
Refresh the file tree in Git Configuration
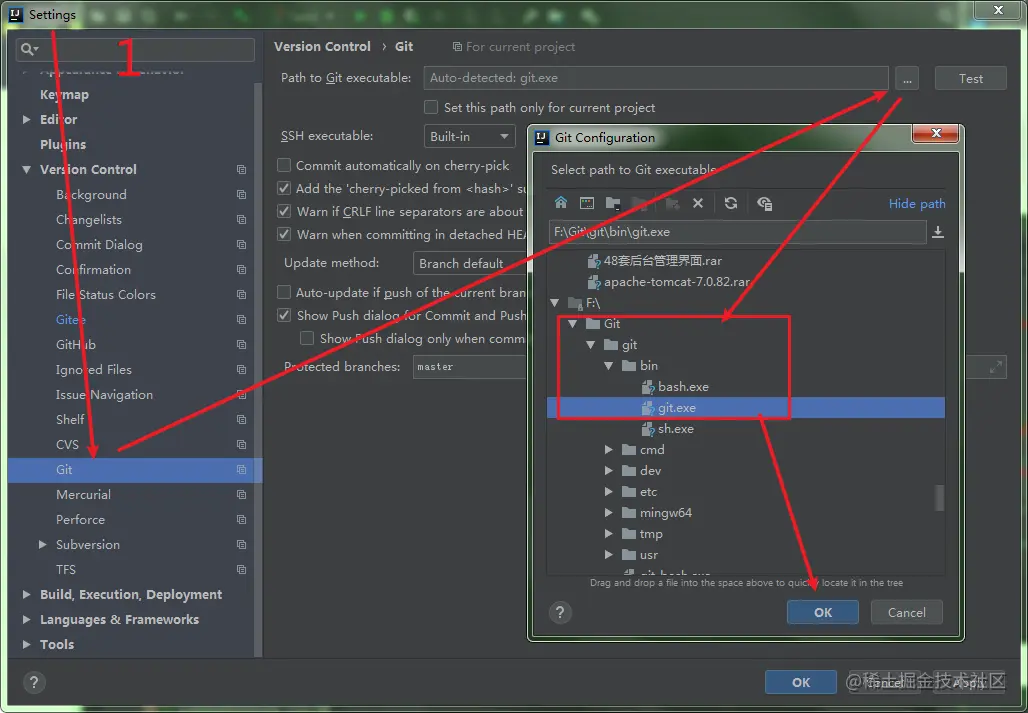(x=731, y=203)
